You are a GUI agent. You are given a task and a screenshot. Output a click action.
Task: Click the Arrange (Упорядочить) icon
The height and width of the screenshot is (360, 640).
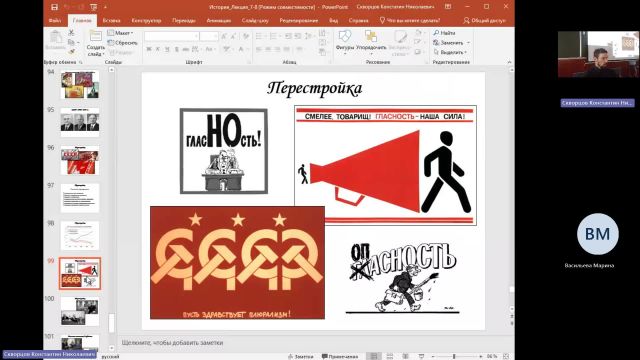[x=371, y=41]
